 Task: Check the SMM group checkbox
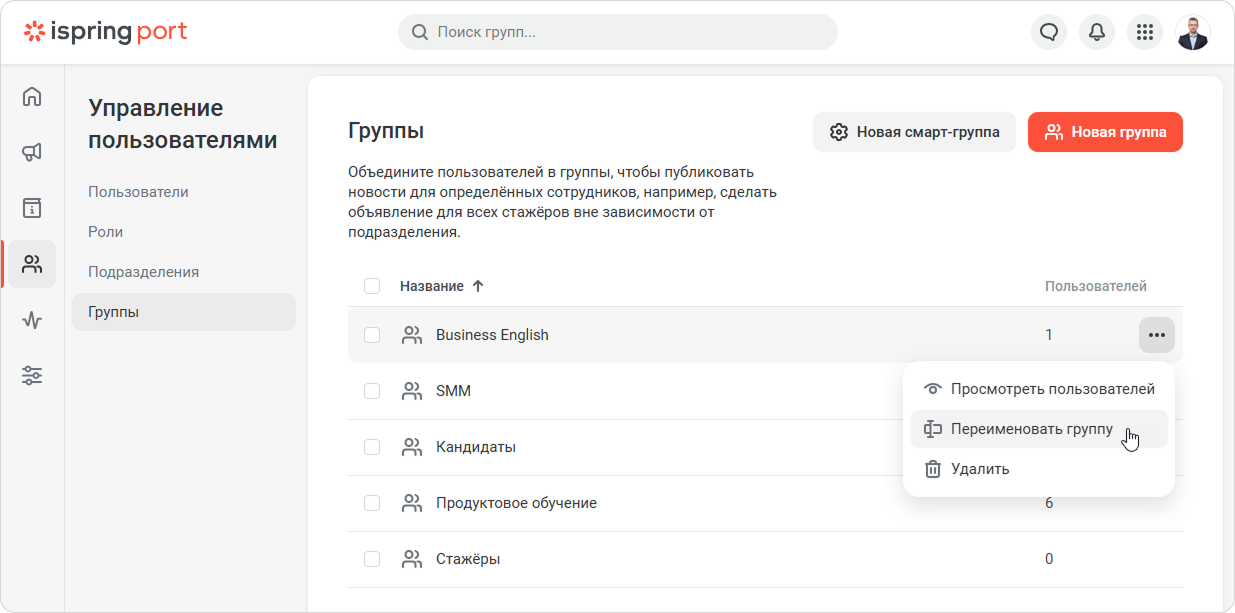[x=372, y=391]
